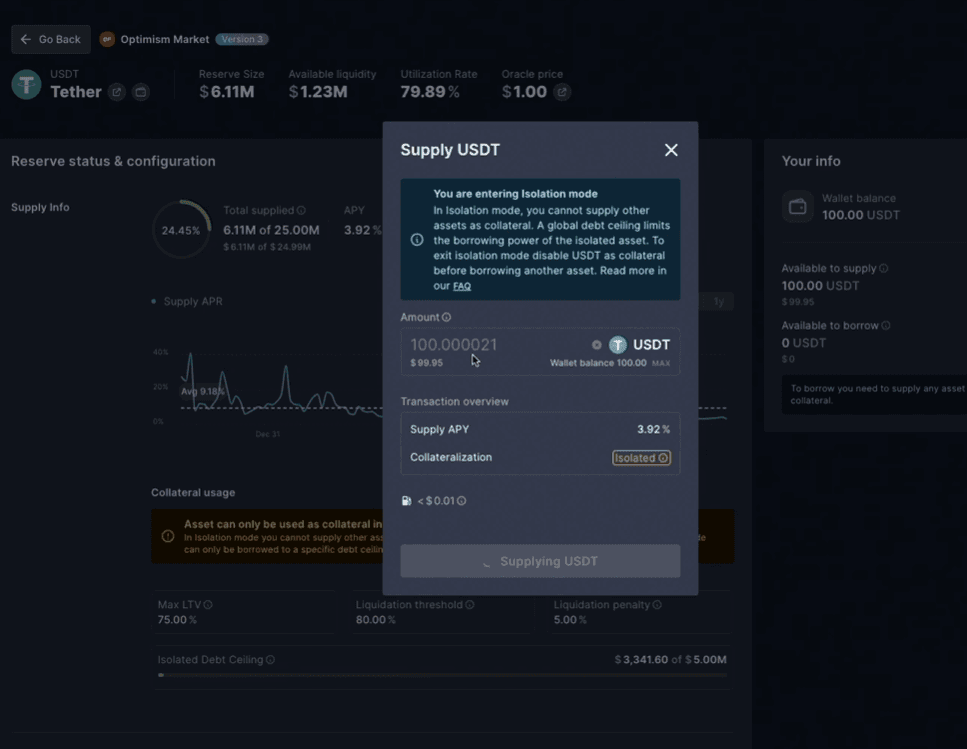Click the gas pump icon
The image size is (967, 749).
[x=407, y=501]
